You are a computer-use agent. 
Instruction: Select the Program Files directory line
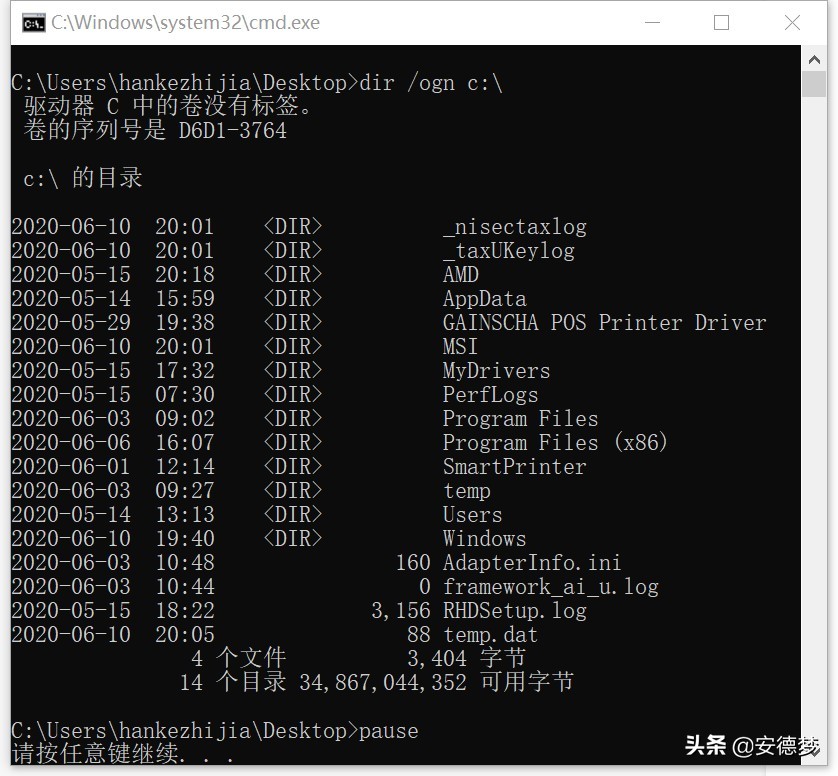[x=520, y=418]
